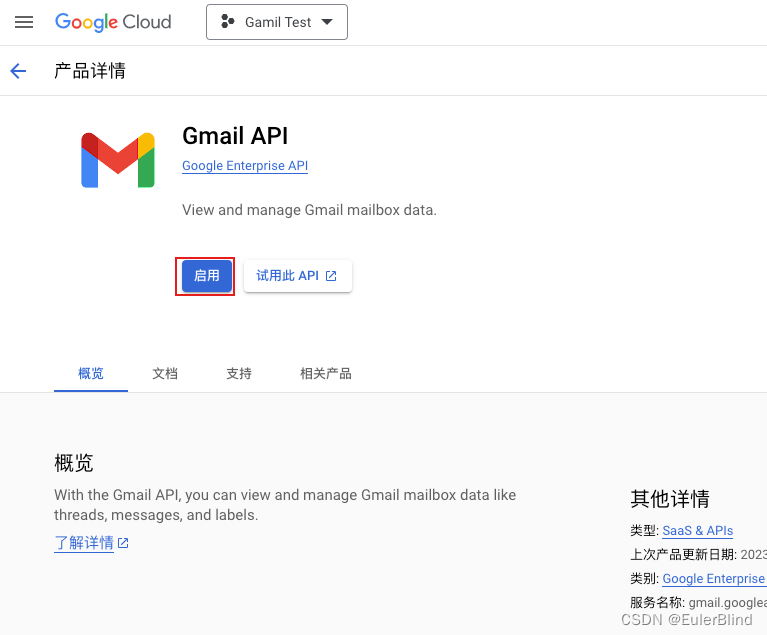
Task: Open the Google Enterprise API link under Gmail API
Action: (x=245, y=166)
